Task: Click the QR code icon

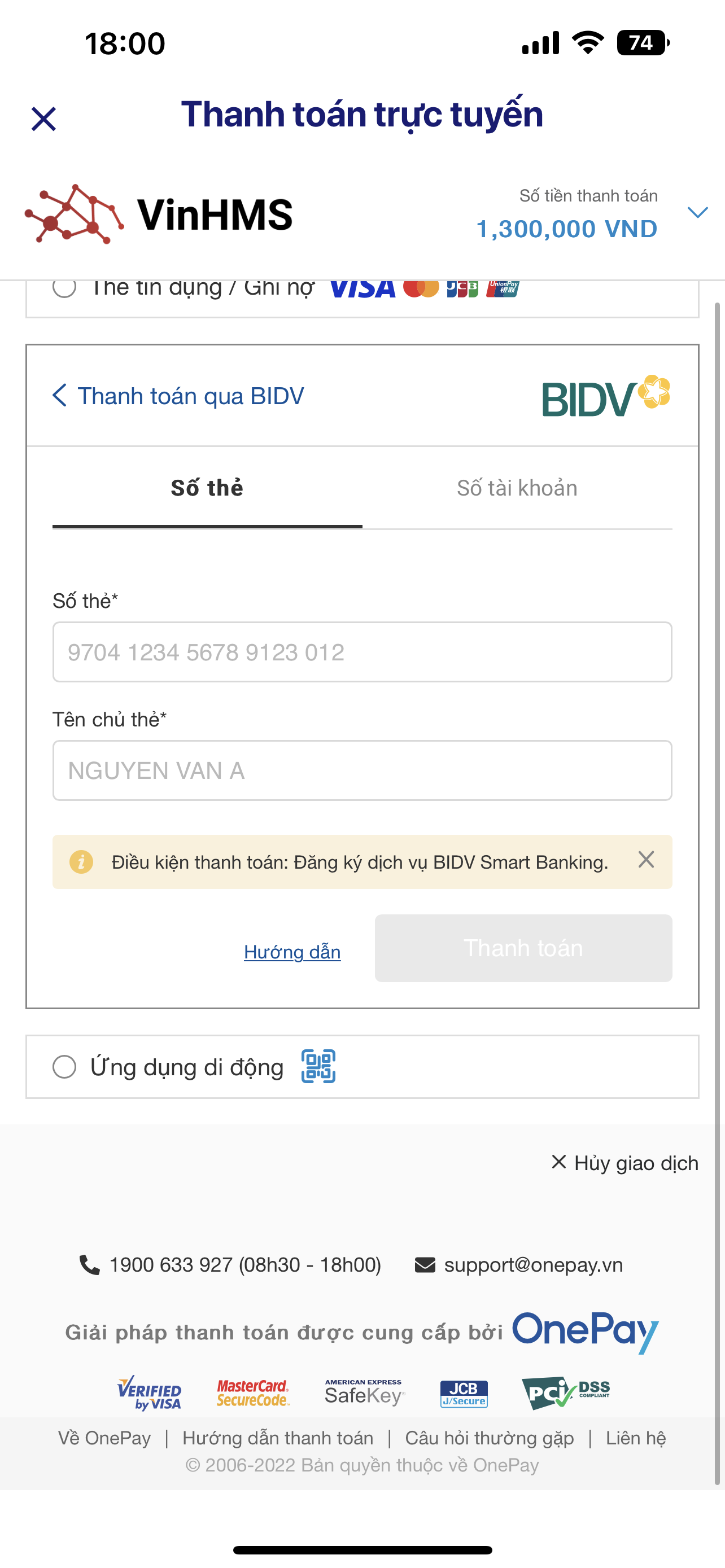Action: coord(318,1066)
